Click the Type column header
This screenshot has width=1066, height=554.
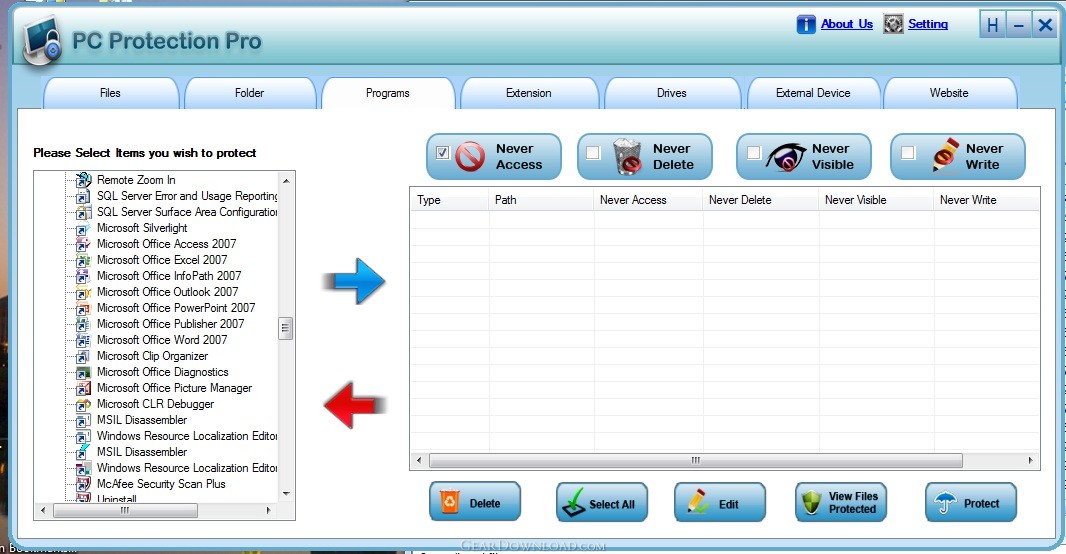click(449, 200)
